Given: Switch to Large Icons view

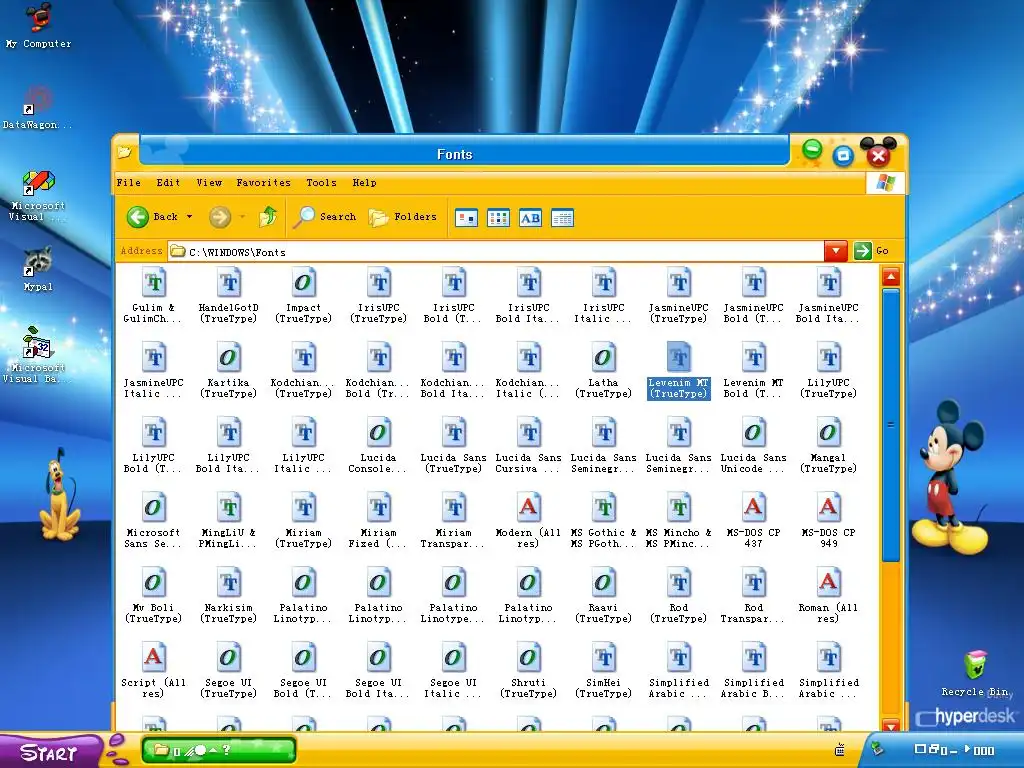Looking at the screenshot, I should 466,218.
